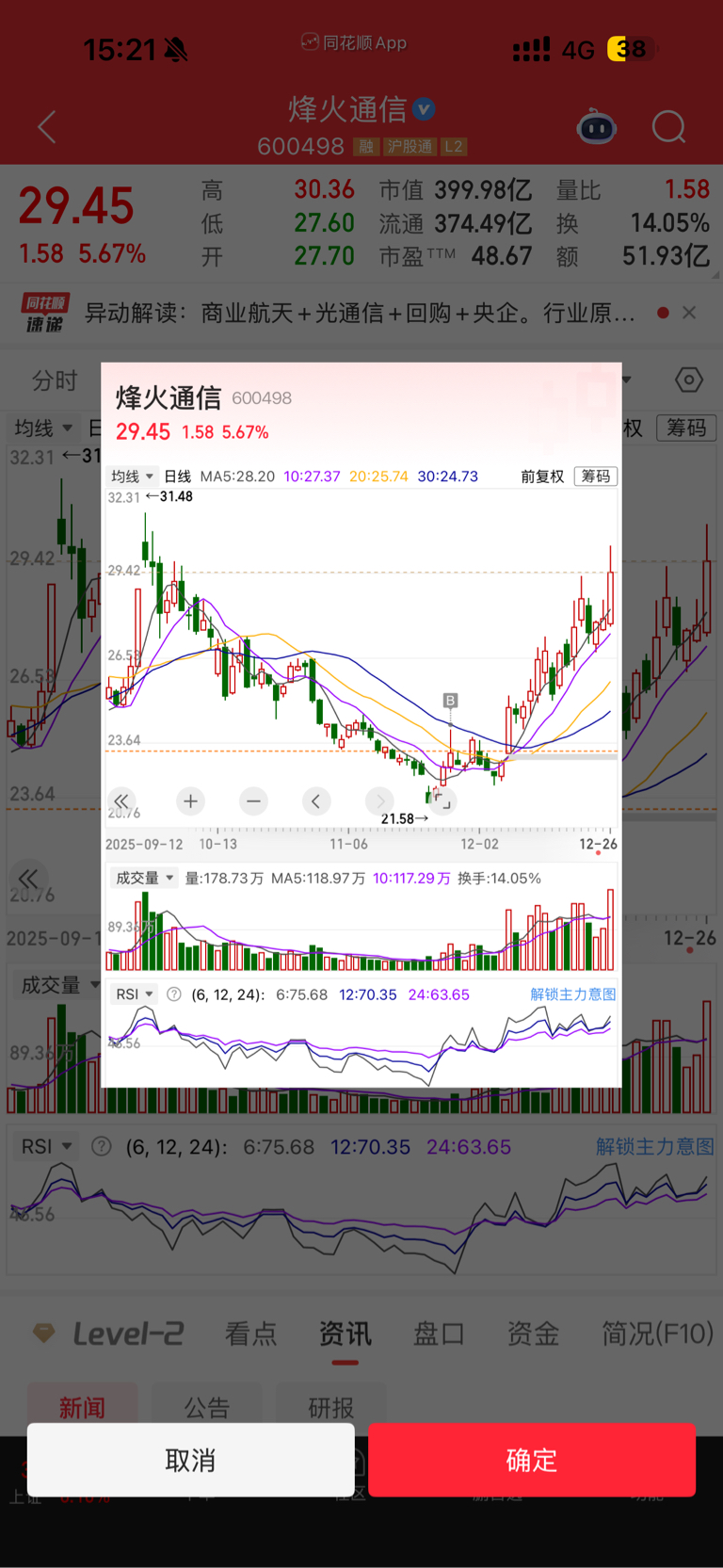Zoom out with the minus icon in preview

[253, 801]
